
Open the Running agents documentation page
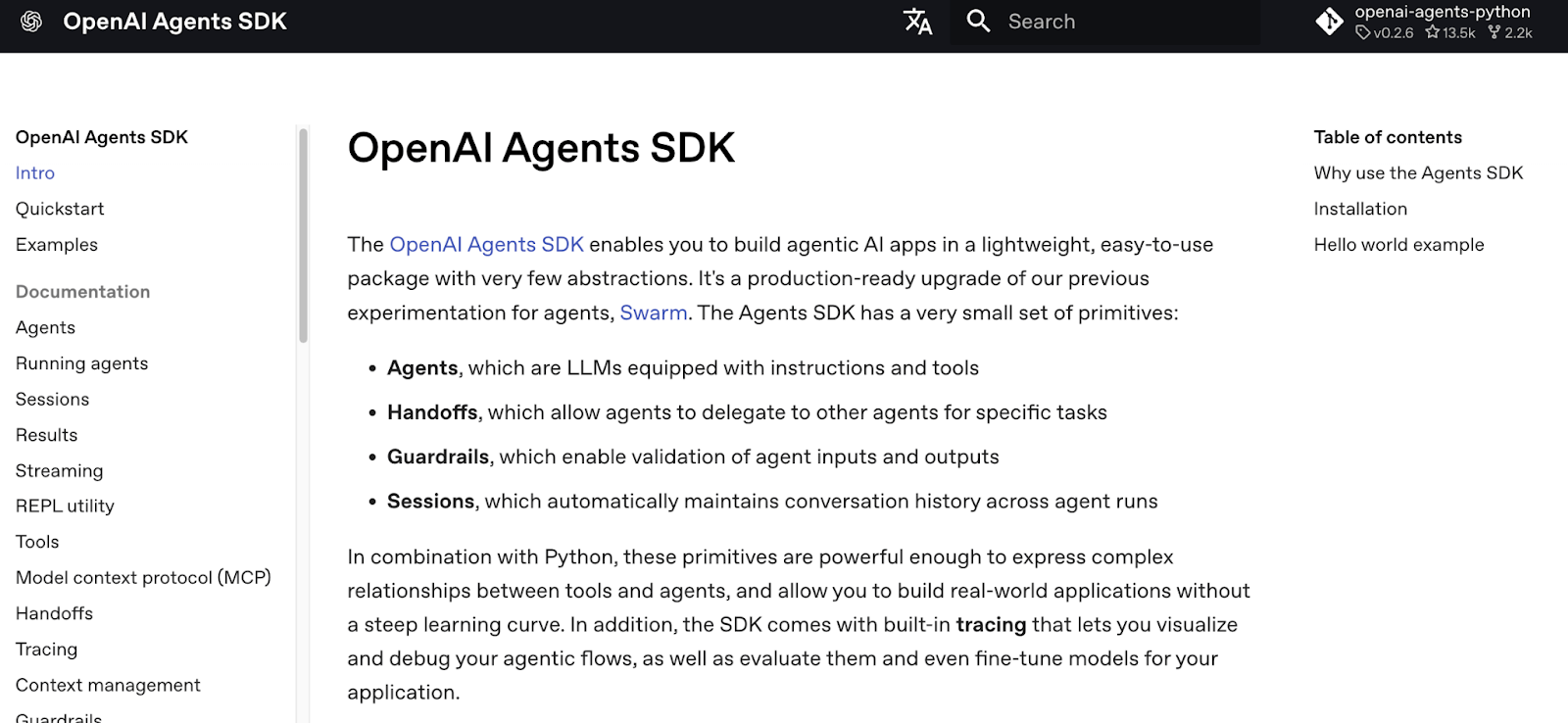[82, 363]
